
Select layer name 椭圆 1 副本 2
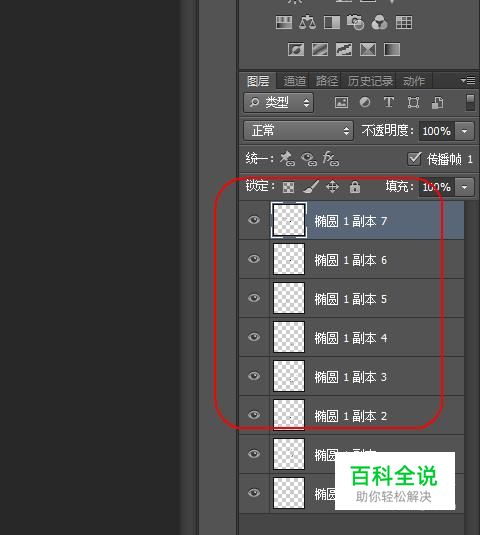point(350,416)
